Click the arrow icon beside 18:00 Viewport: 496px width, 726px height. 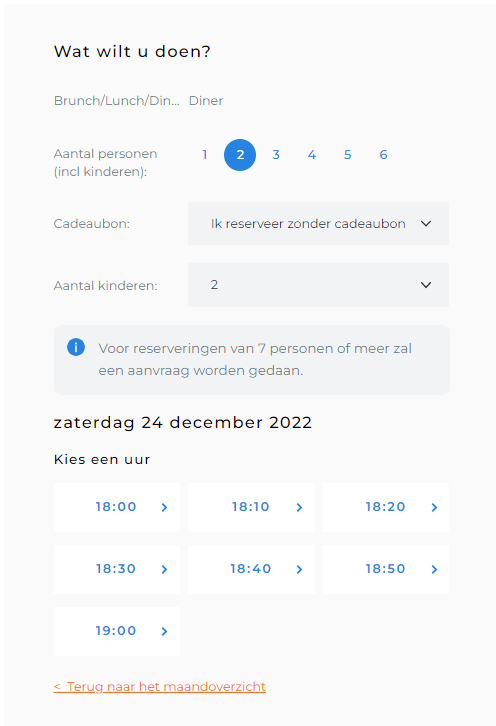pyautogui.click(x=164, y=507)
